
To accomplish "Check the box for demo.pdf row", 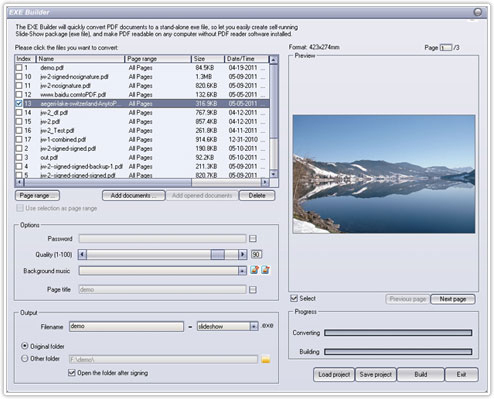I will 19,68.
